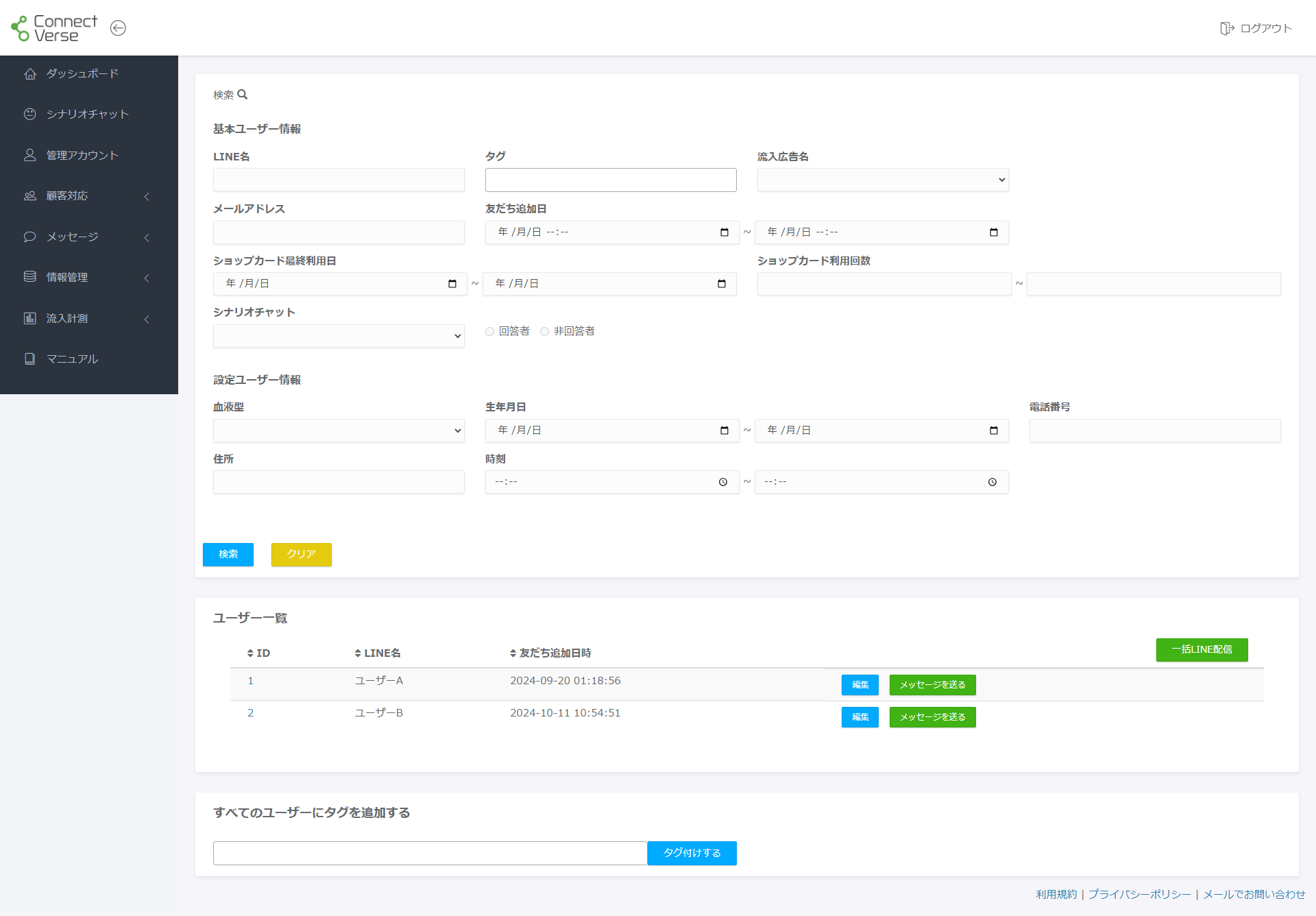Click into the LINE名 input field
1316x916 pixels.
(x=339, y=180)
